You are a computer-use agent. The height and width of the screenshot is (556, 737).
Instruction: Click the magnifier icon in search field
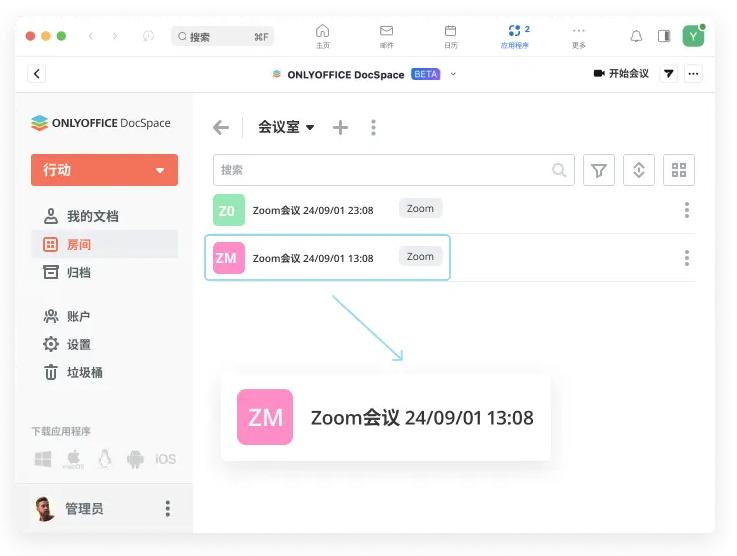(559, 170)
